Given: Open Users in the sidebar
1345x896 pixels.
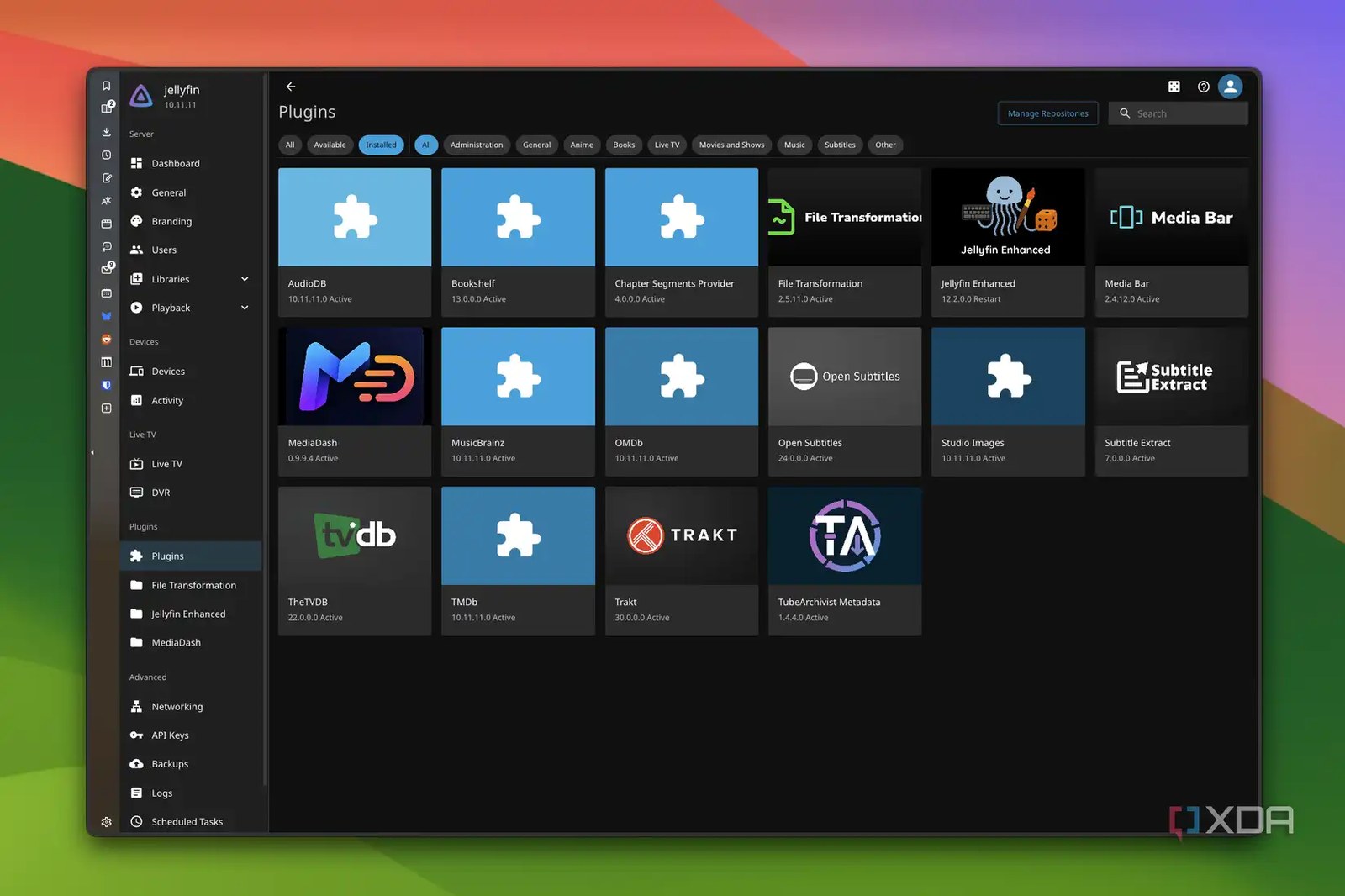Looking at the screenshot, I should point(191,250).
